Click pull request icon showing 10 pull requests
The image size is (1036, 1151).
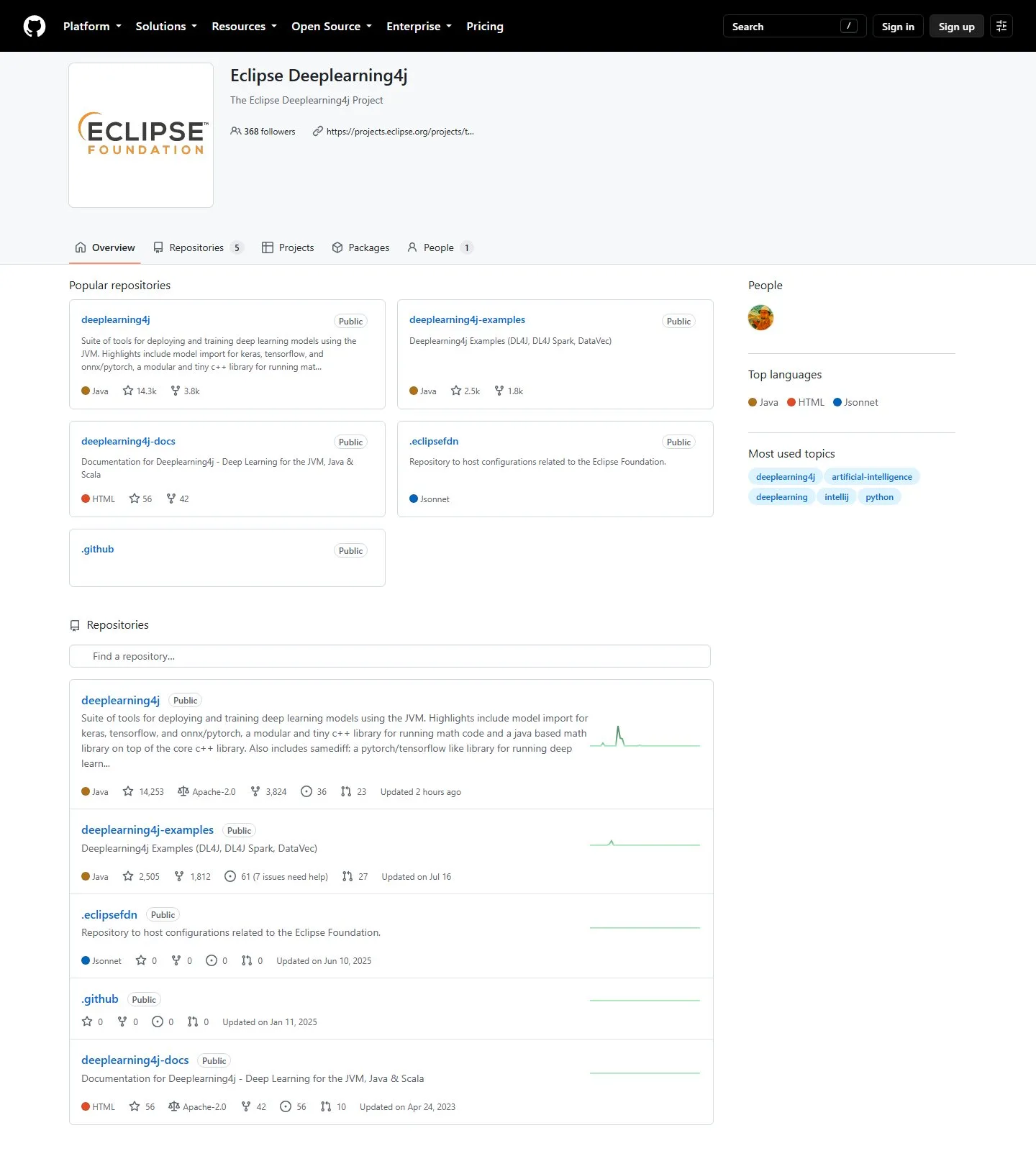pos(326,1106)
